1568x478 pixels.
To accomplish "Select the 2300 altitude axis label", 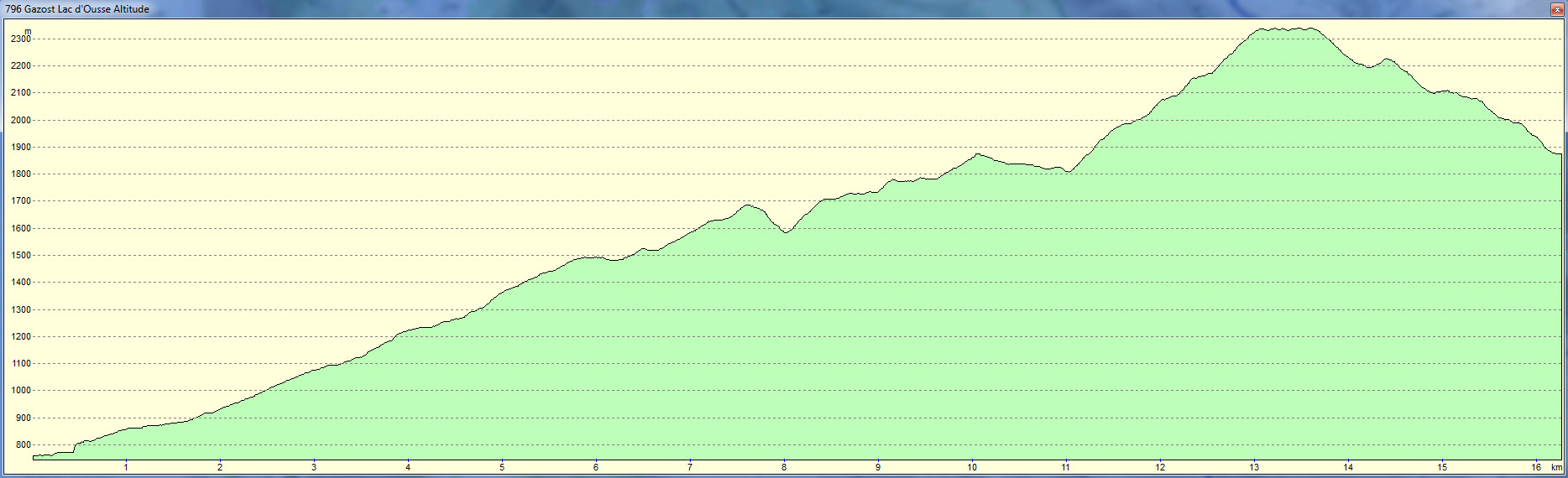I will coord(20,39).
